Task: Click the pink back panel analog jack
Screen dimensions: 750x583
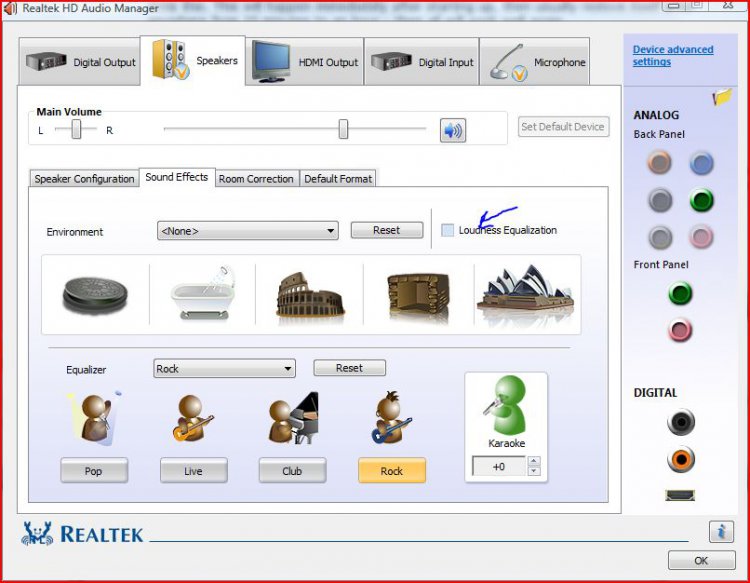Action: (702, 237)
